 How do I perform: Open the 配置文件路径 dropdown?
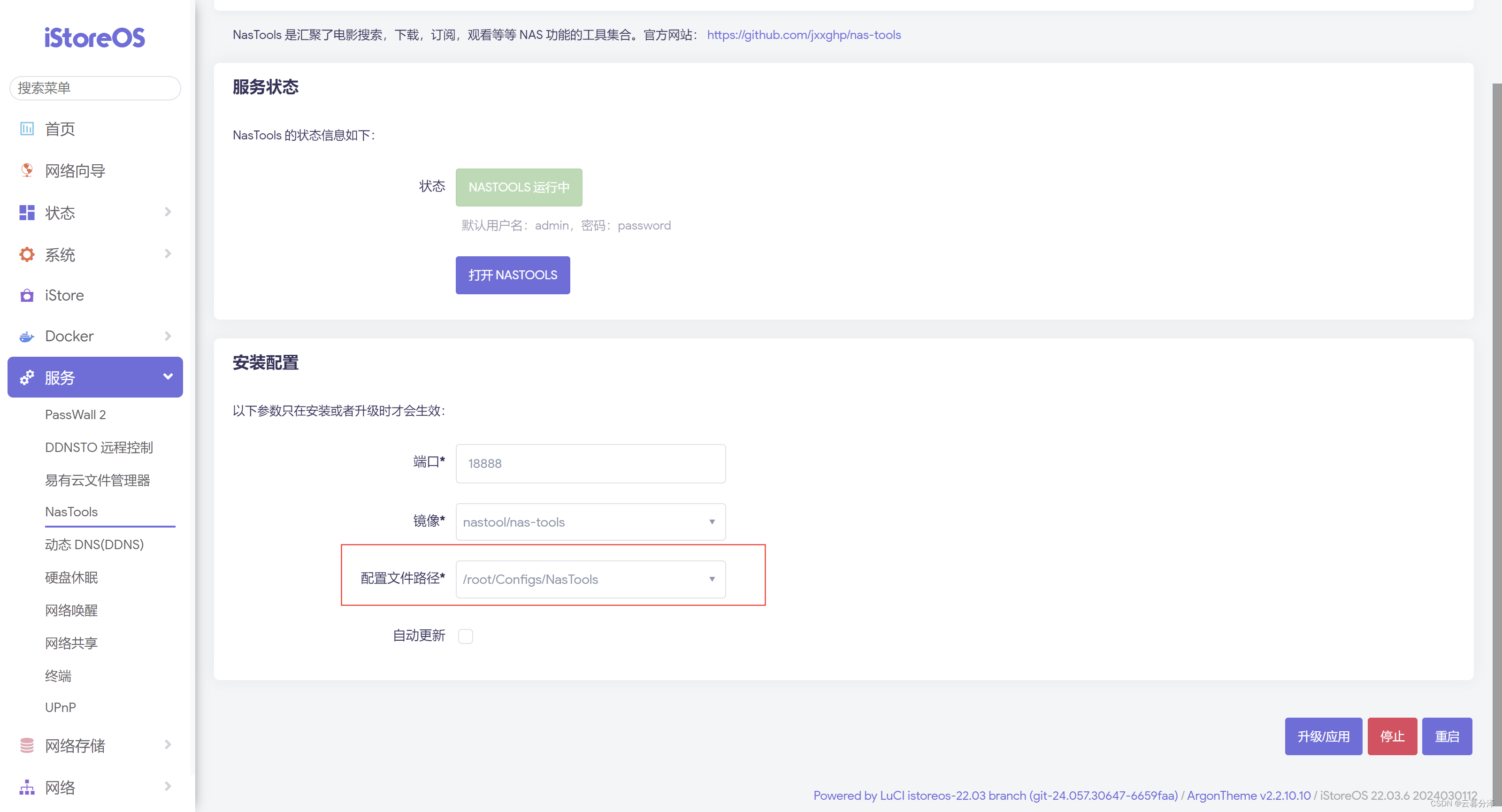pyautogui.click(x=590, y=579)
